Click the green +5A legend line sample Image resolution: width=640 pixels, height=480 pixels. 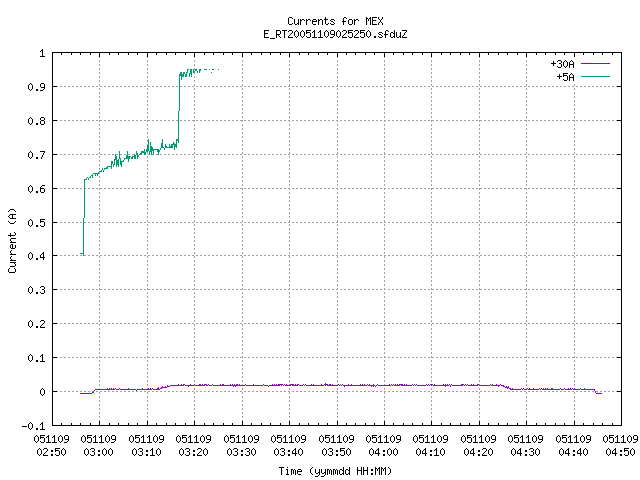pos(595,76)
